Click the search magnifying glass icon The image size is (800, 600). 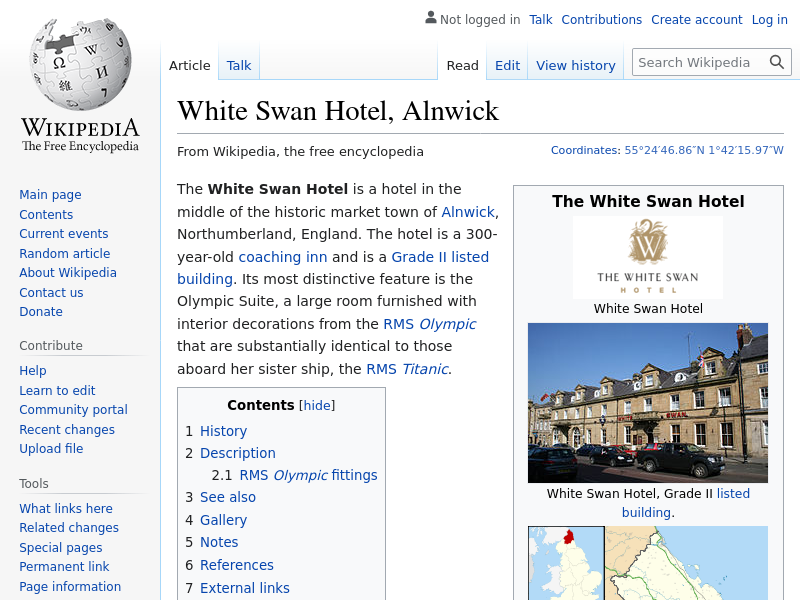tap(777, 62)
